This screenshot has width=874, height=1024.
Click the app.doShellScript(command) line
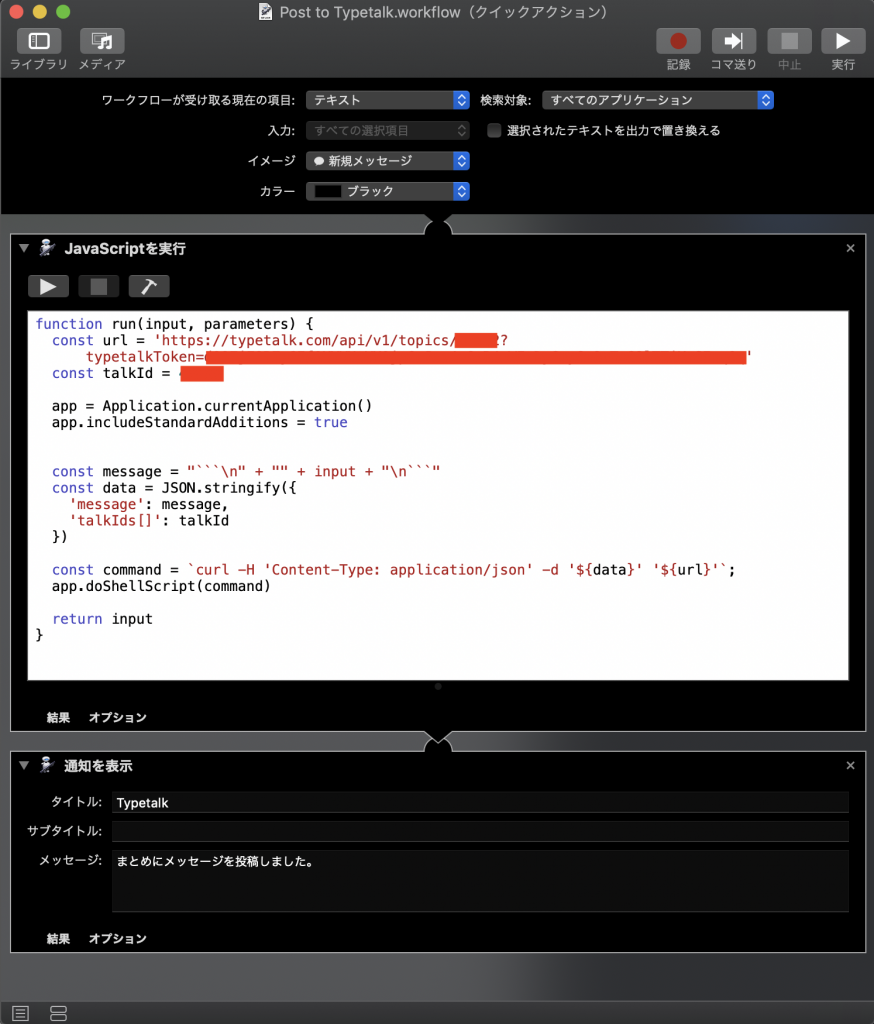pos(161,586)
